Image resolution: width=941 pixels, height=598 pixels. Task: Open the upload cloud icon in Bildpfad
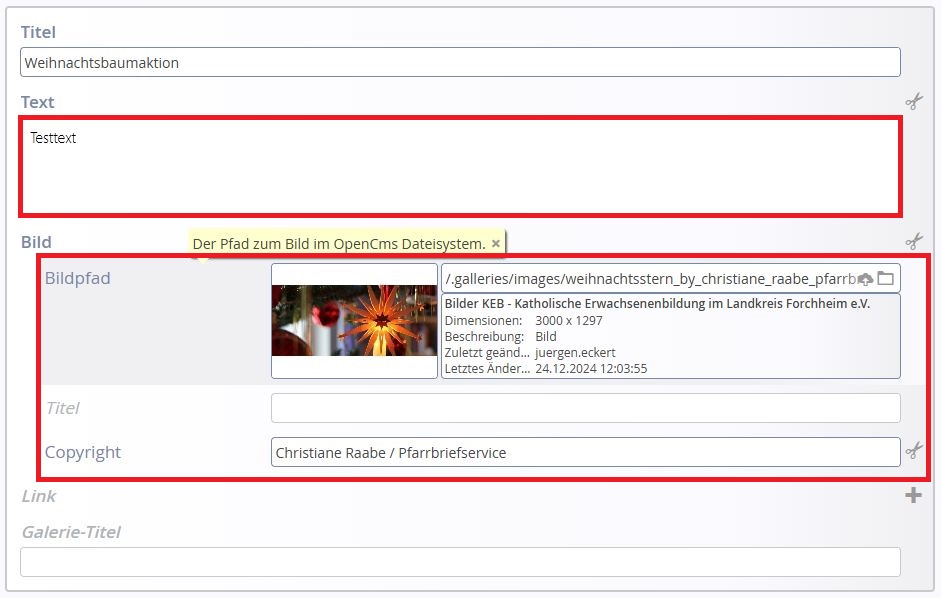865,279
